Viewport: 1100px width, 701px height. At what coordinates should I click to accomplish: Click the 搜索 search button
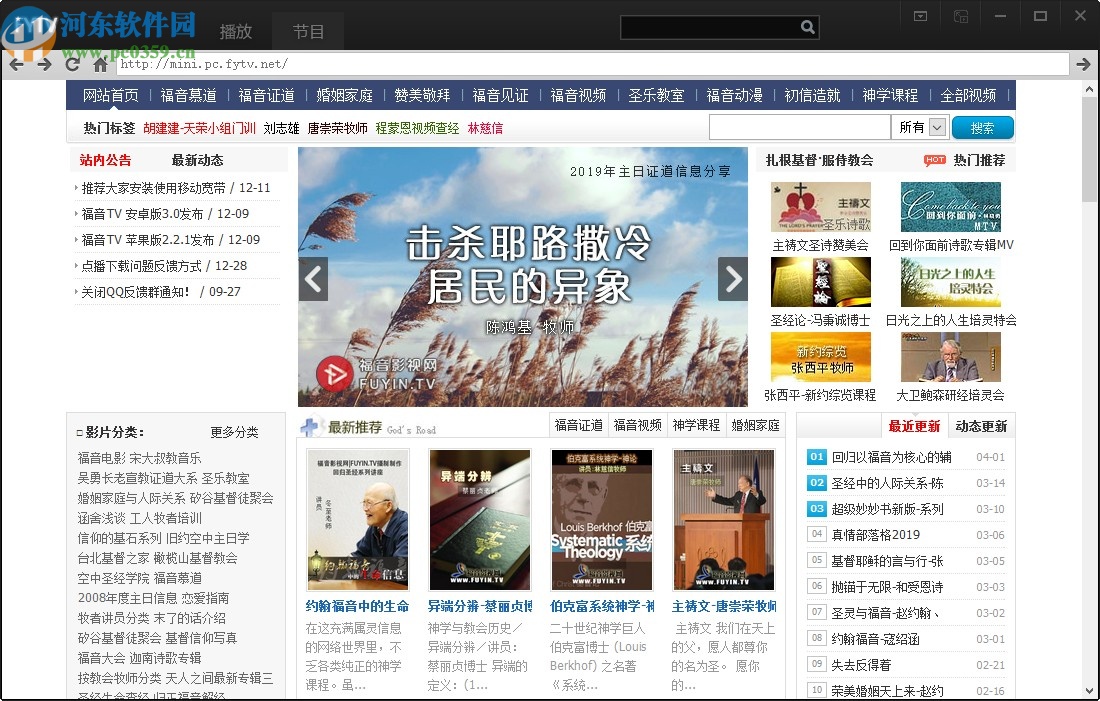tap(981, 127)
